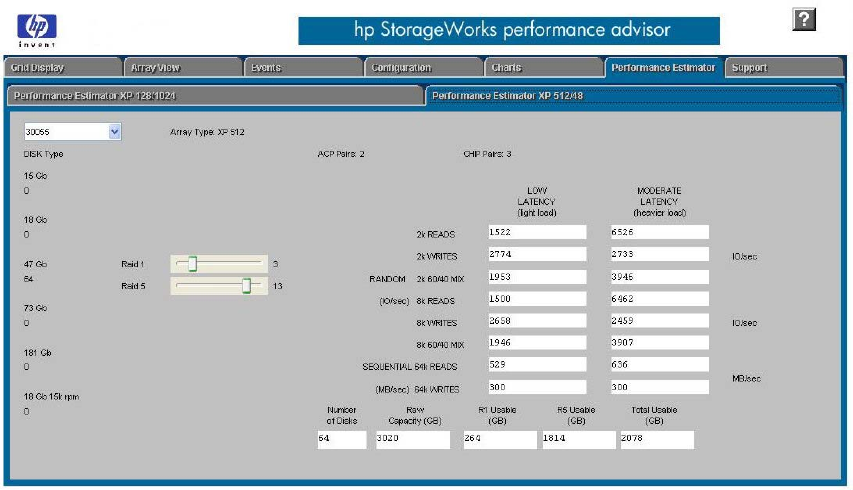Click the Raid 1 slider thumb
Screen dimensions: 853x490
[x=192, y=264]
